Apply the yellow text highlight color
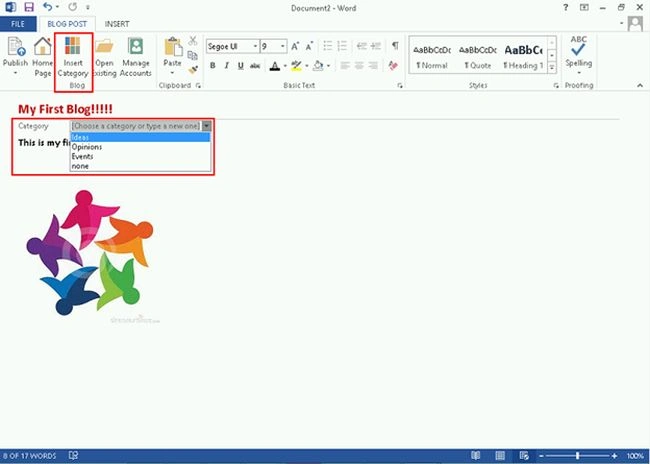Image resolution: width=650 pixels, height=464 pixels. coord(296,66)
